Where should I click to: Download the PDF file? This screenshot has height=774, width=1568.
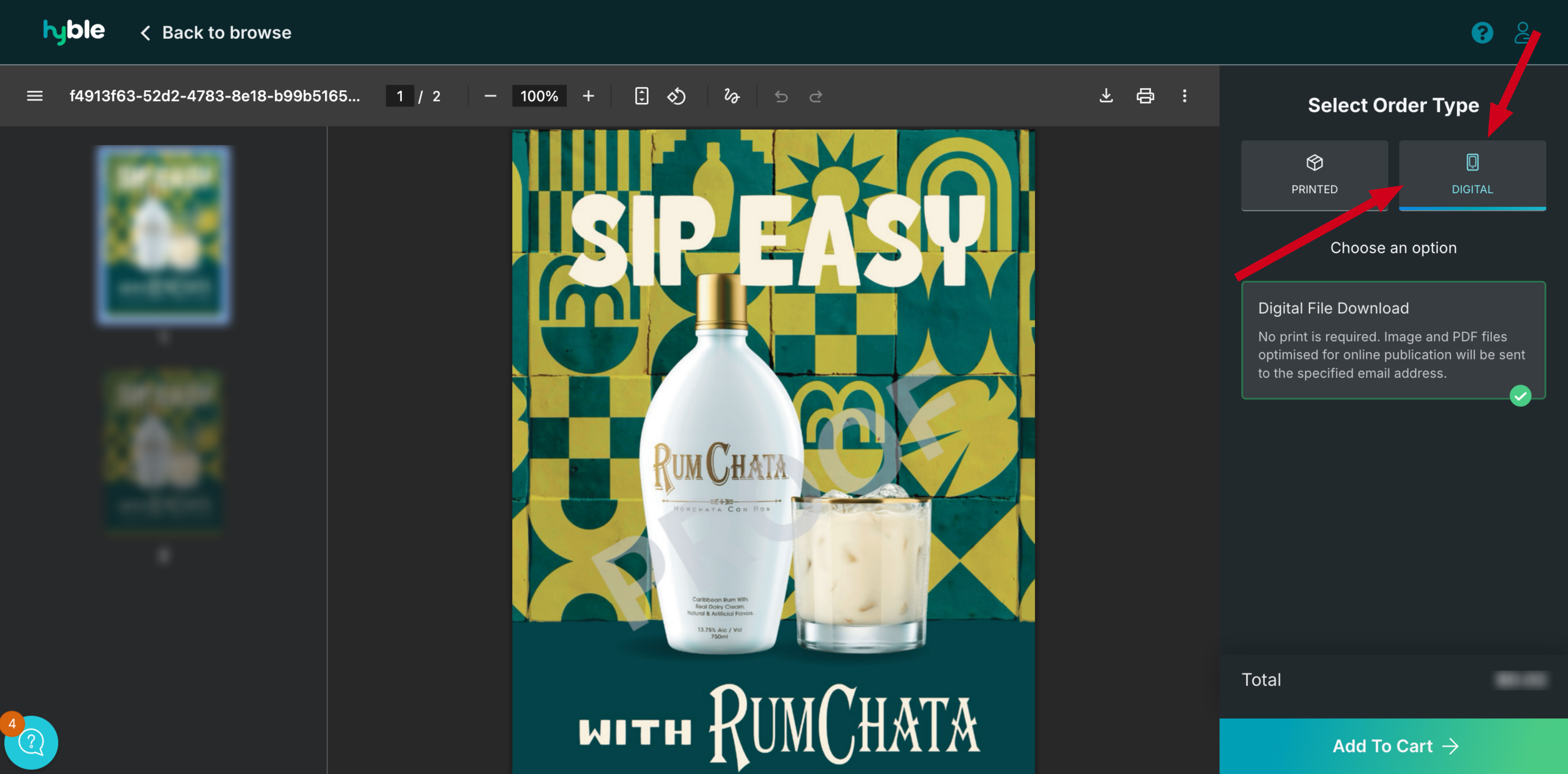1106,96
